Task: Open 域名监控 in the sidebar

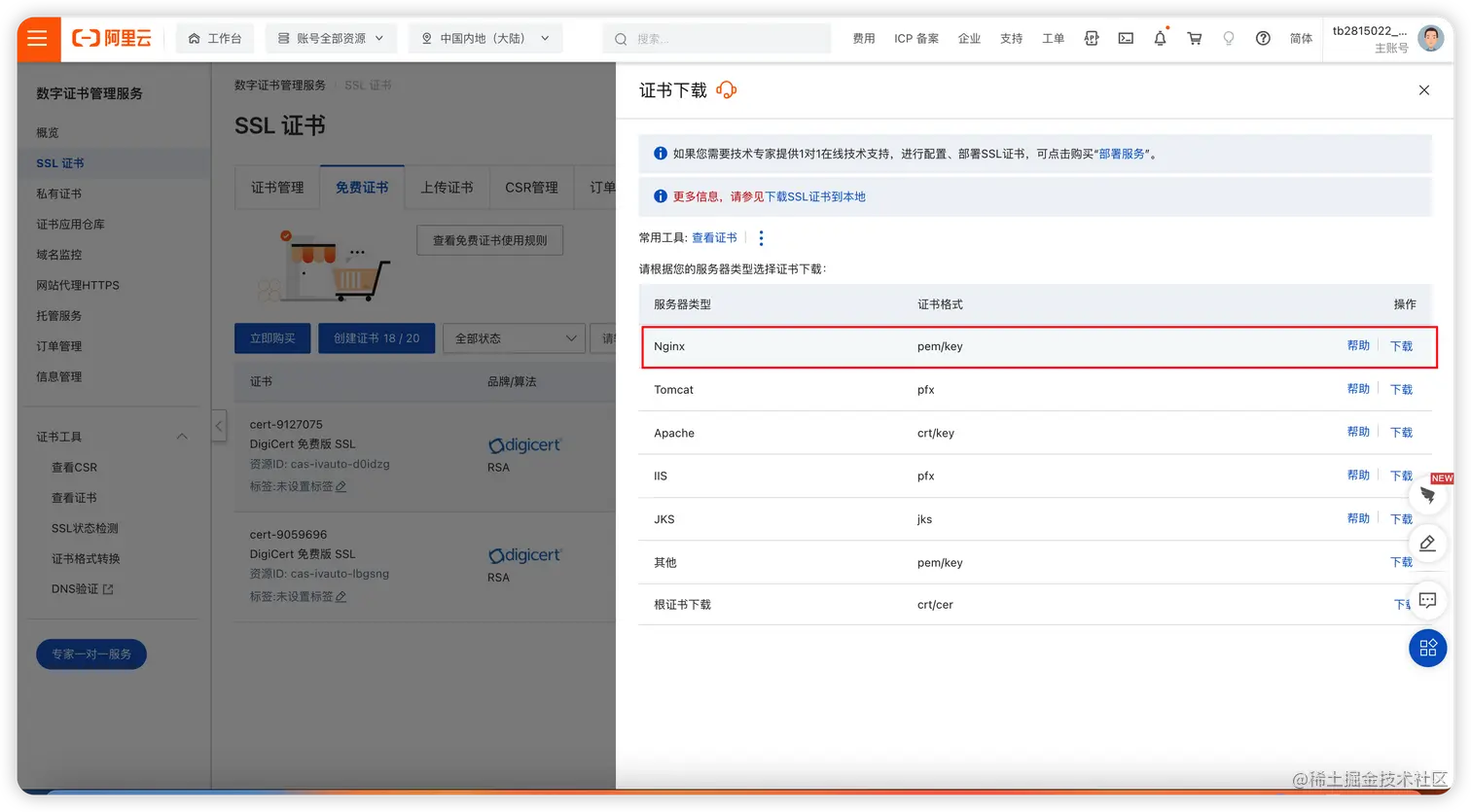Action: [x=59, y=255]
